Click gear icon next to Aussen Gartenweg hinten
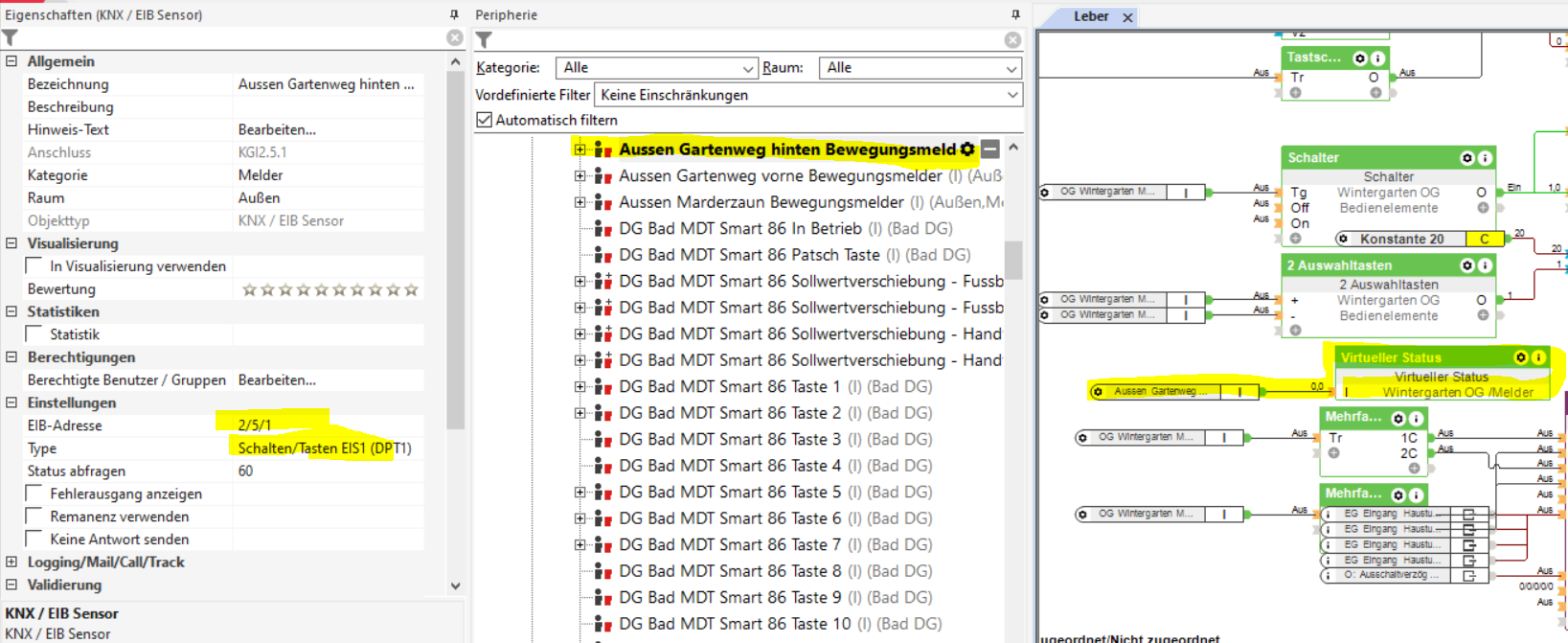 pos(967,149)
